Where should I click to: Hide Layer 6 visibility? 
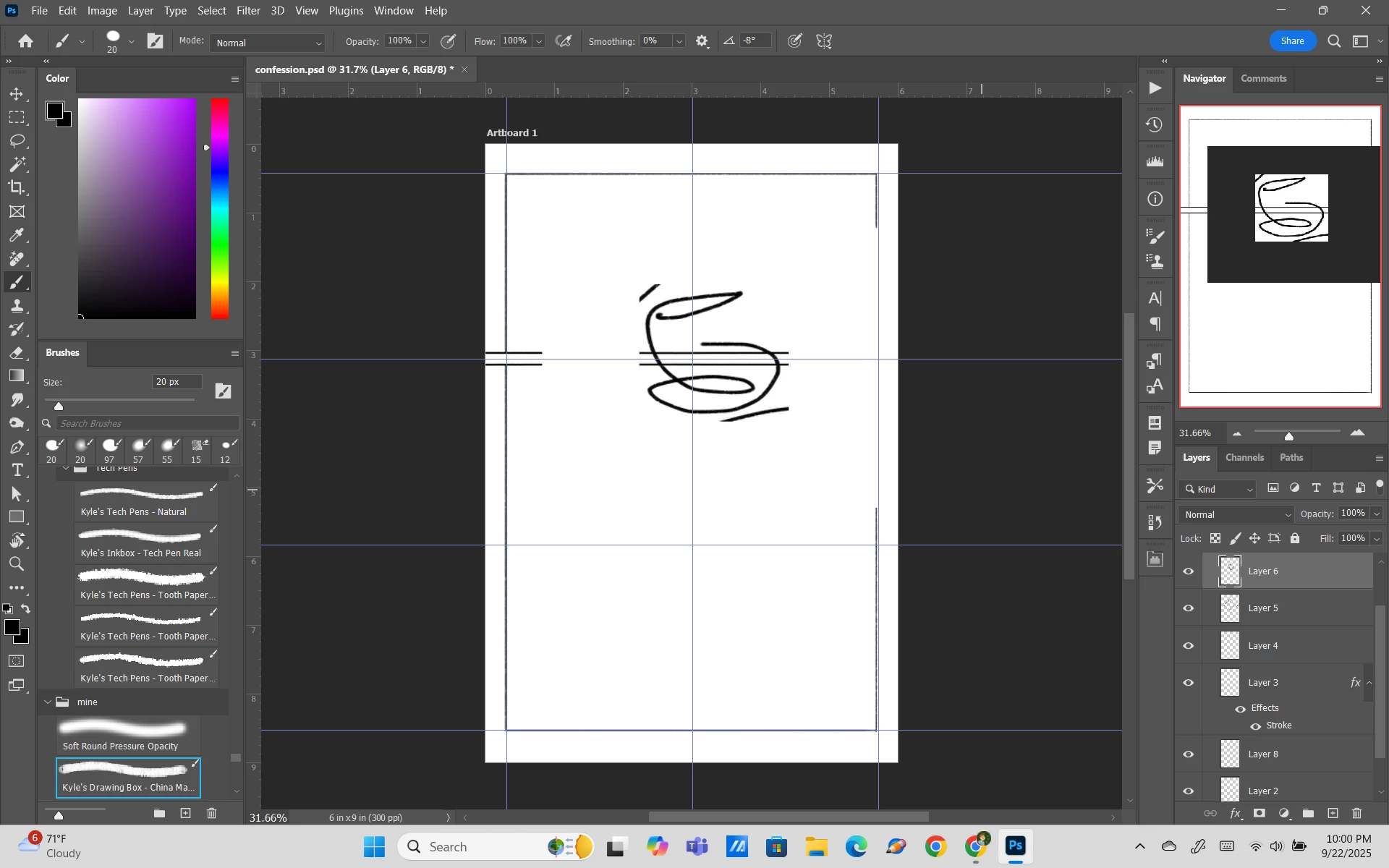pos(1188,571)
